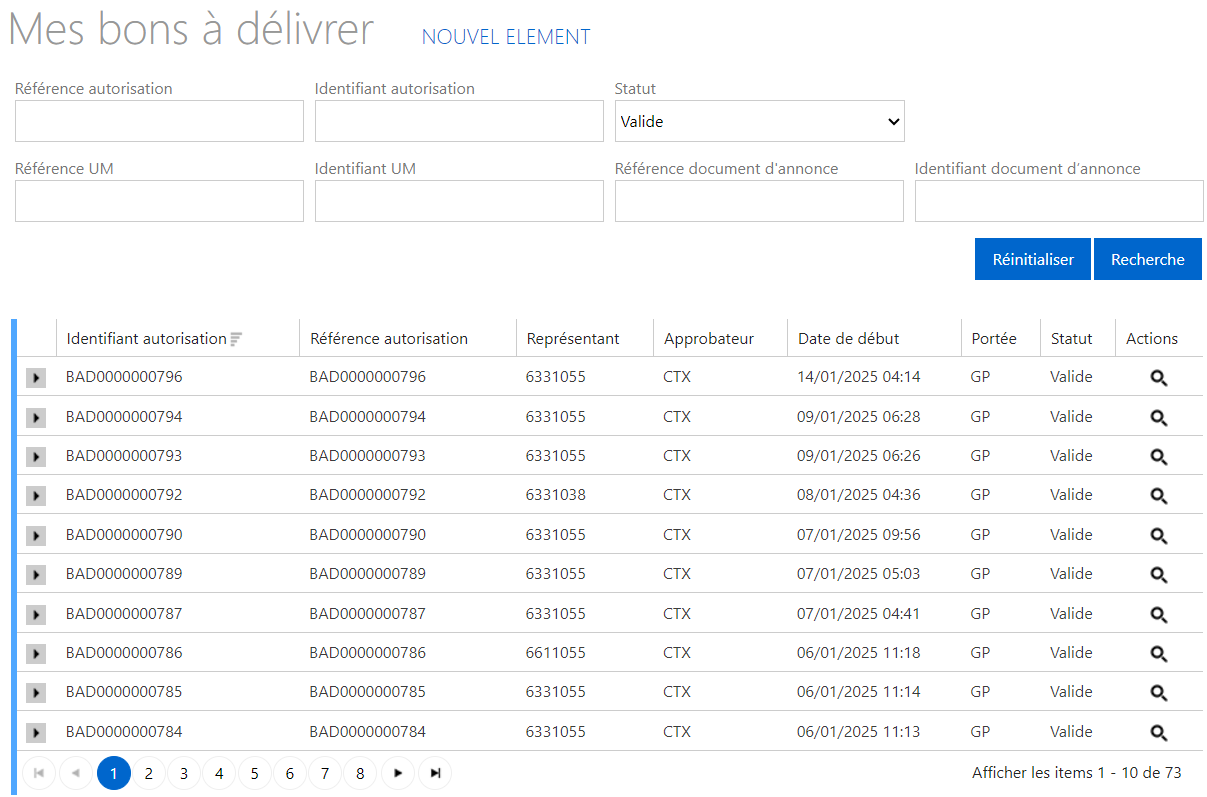
Task: Open magnifier action for BAD0000000784
Action: click(1158, 733)
